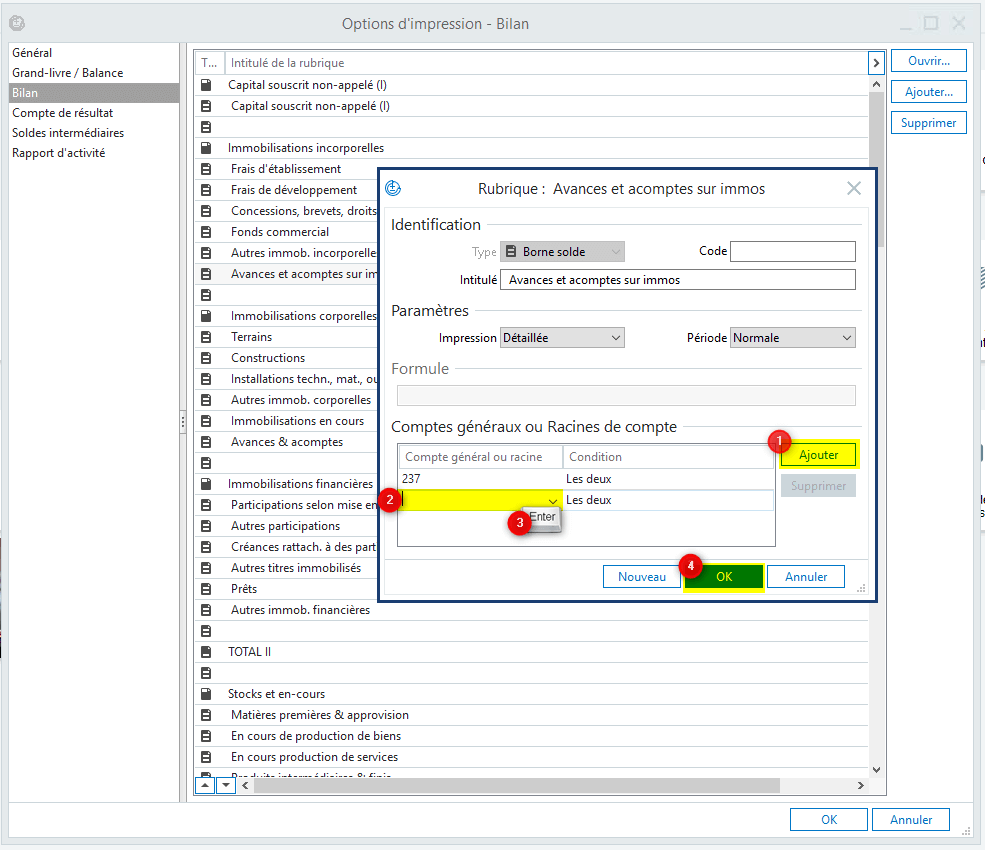Click the icon beside Immobilisations incorporelles row
985x850 pixels.
pos(206,148)
